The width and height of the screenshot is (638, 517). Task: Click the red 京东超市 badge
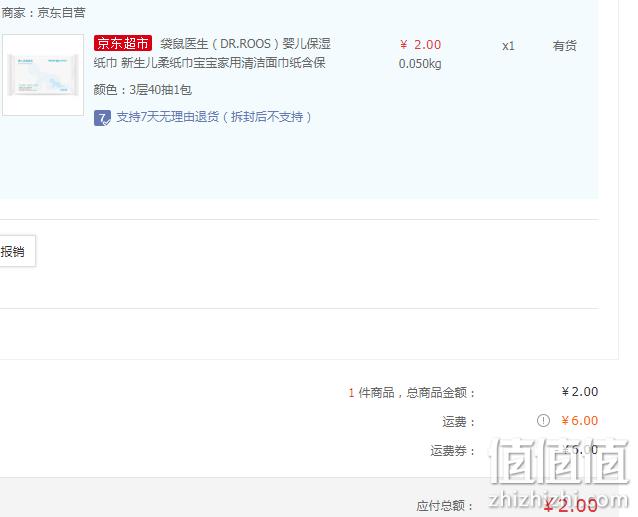(x=122, y=43)
